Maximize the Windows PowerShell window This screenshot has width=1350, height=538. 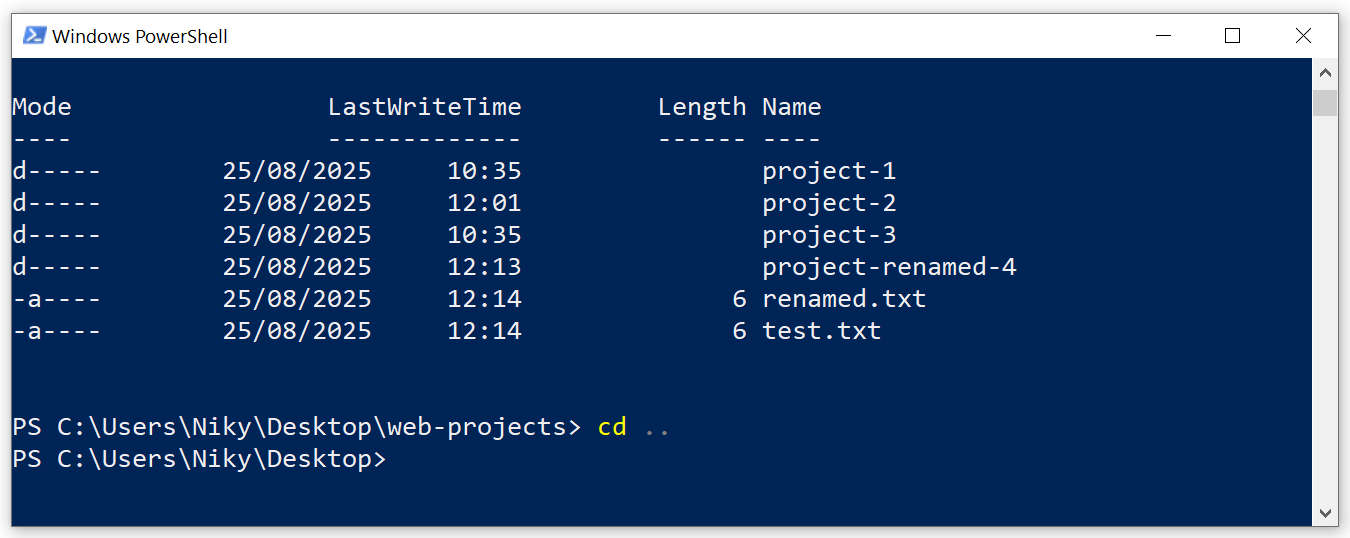point(1232,36)
